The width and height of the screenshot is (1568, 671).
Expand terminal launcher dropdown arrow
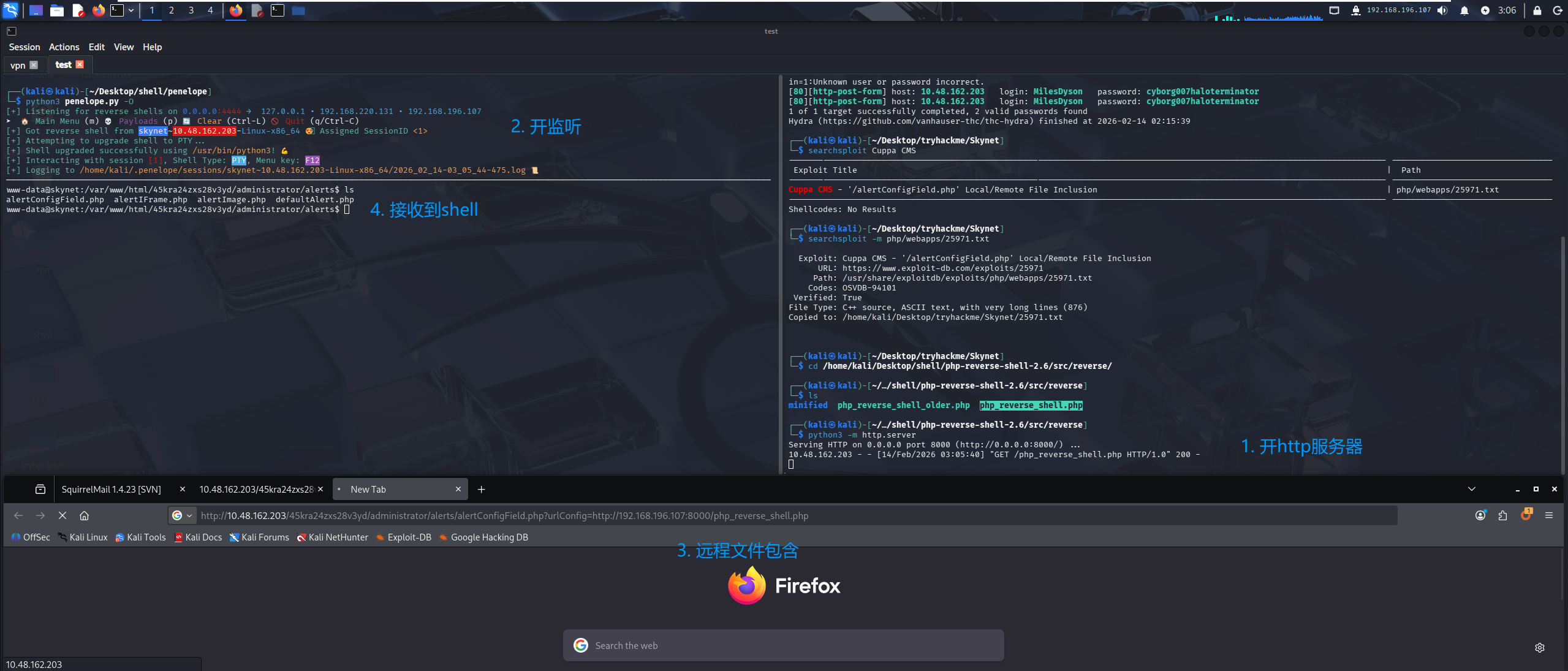131,10
